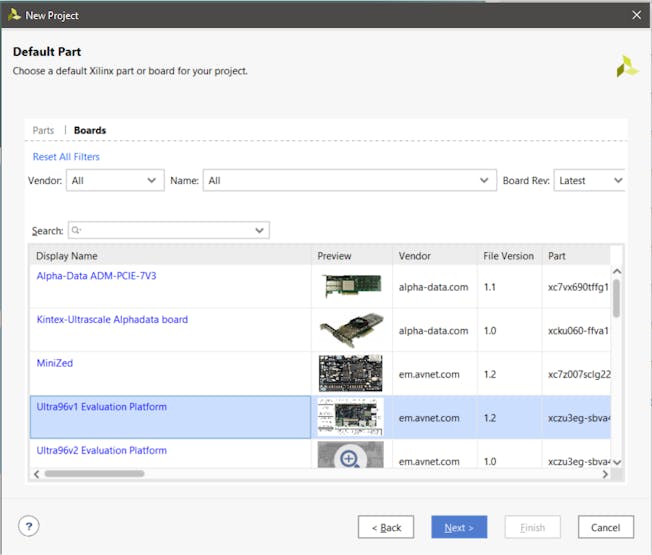Click the vertical scrollbar down arrow
This screenshot has width=652, height=555.
pyautogui.click(x=617, y=462)
